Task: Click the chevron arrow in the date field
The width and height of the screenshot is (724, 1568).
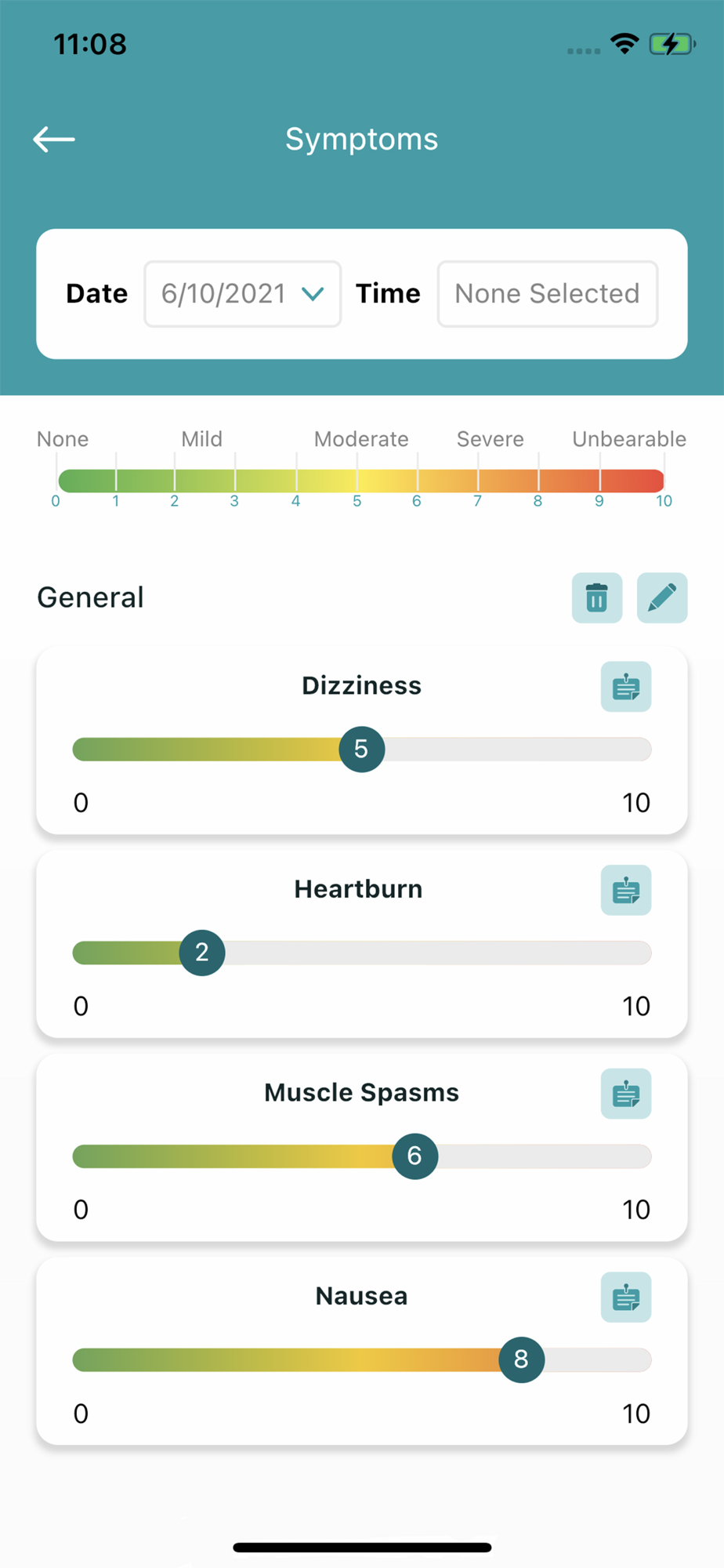Action: coord(313,294)
